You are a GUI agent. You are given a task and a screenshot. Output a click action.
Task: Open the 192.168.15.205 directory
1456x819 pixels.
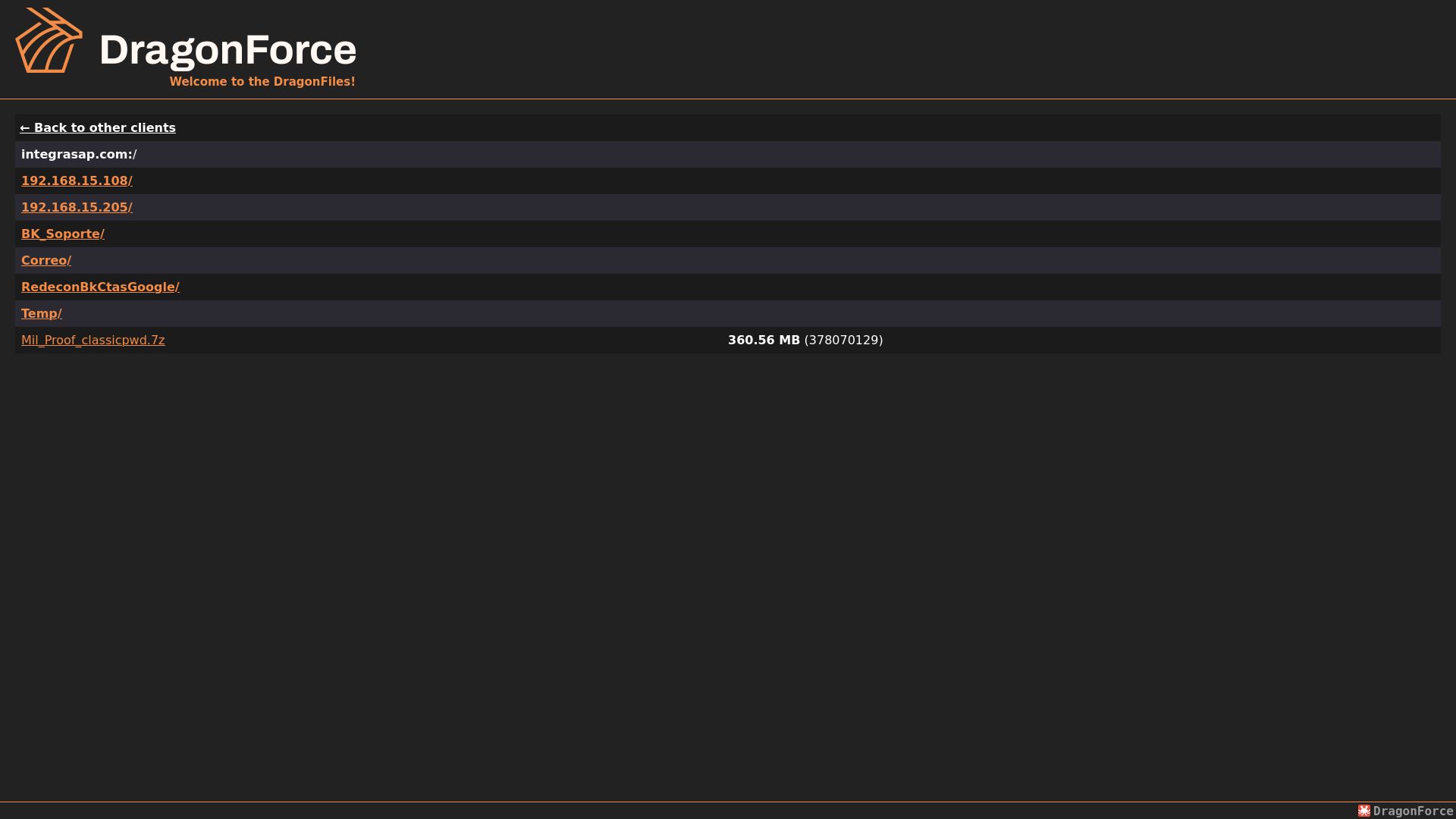pyautogui.click(x=77, y=208)
